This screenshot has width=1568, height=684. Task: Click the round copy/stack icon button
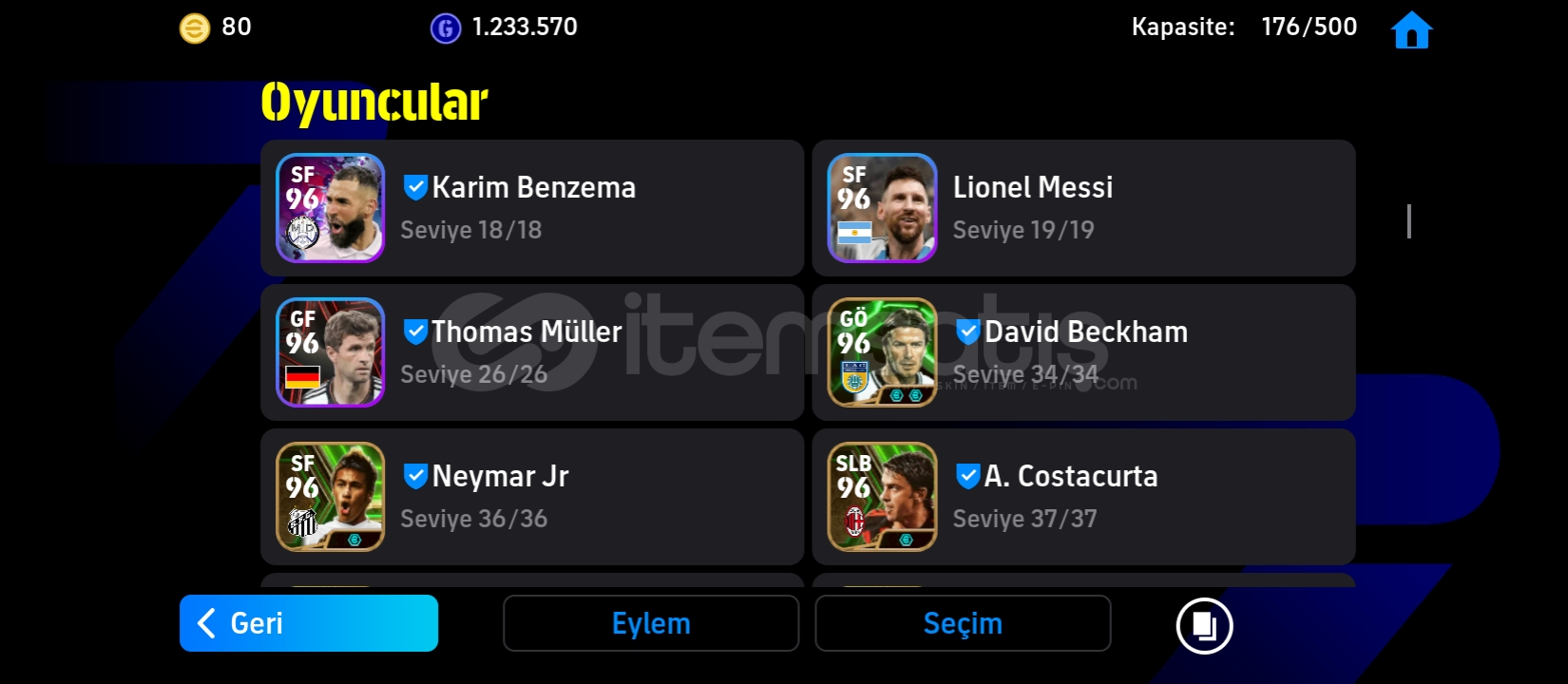click(x=1204, y=625)
